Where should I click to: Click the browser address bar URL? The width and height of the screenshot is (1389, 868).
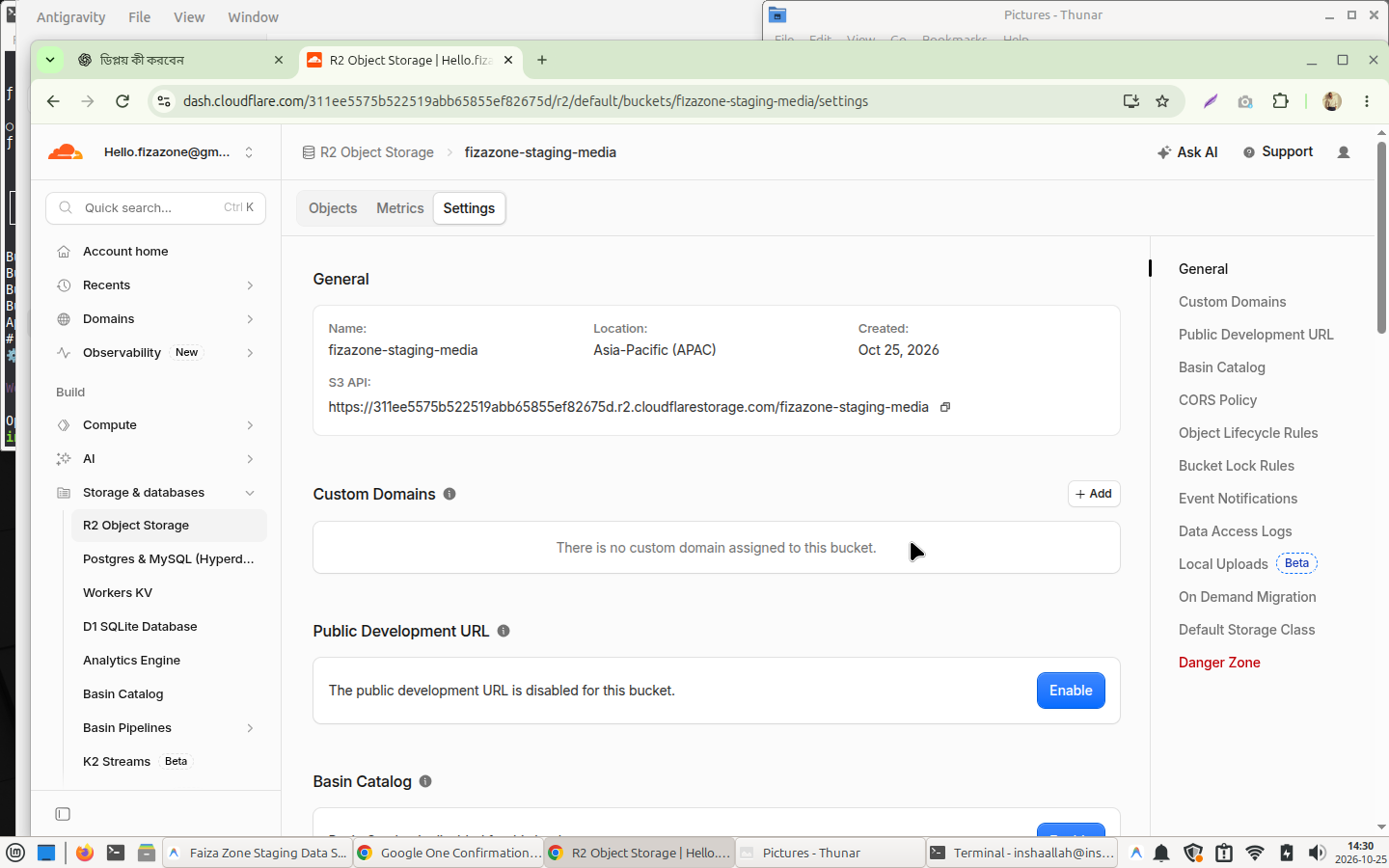(x=526, y=101)
